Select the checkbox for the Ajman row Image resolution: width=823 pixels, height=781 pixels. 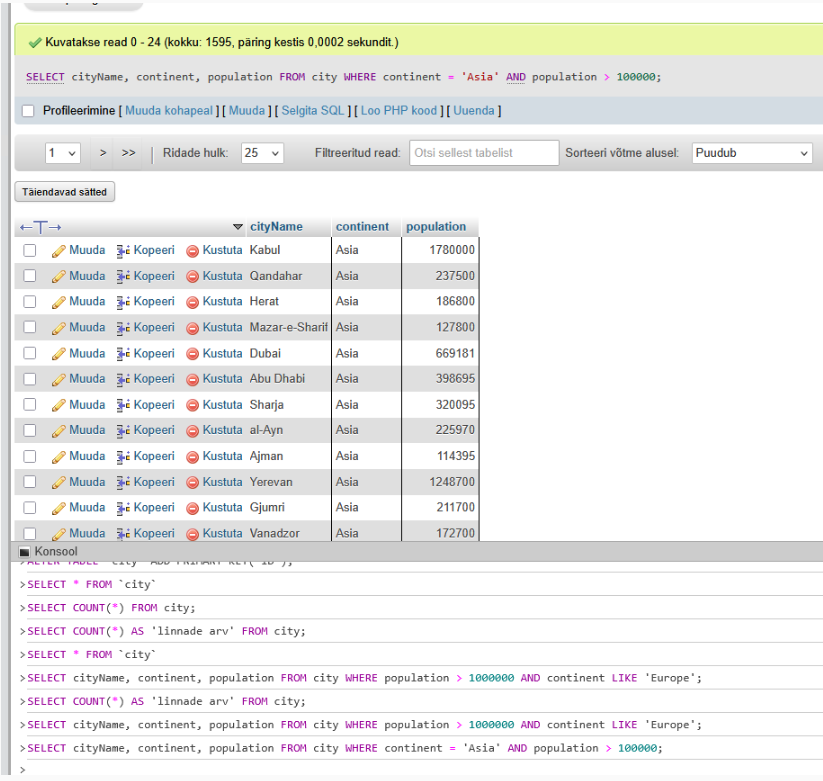pos(30,457)
